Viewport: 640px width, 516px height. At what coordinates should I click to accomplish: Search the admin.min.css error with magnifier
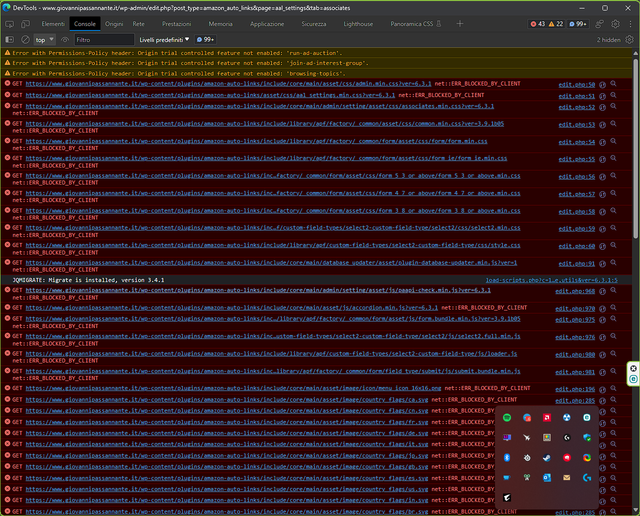(613, 84)
